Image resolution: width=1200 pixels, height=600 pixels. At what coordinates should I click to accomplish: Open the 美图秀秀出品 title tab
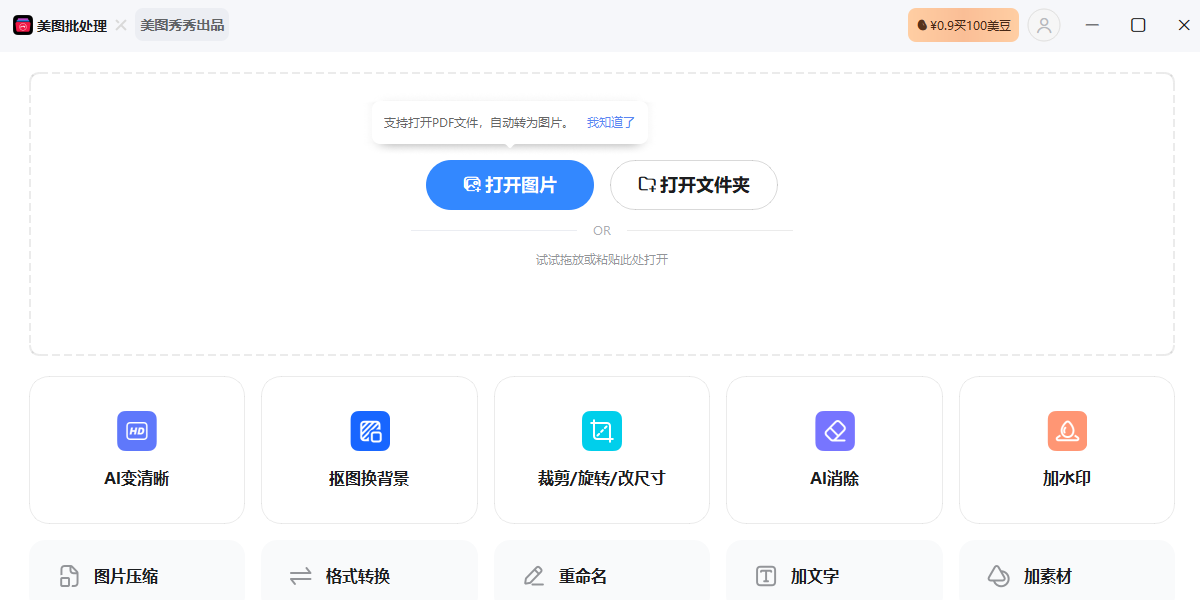coord(183,25)
